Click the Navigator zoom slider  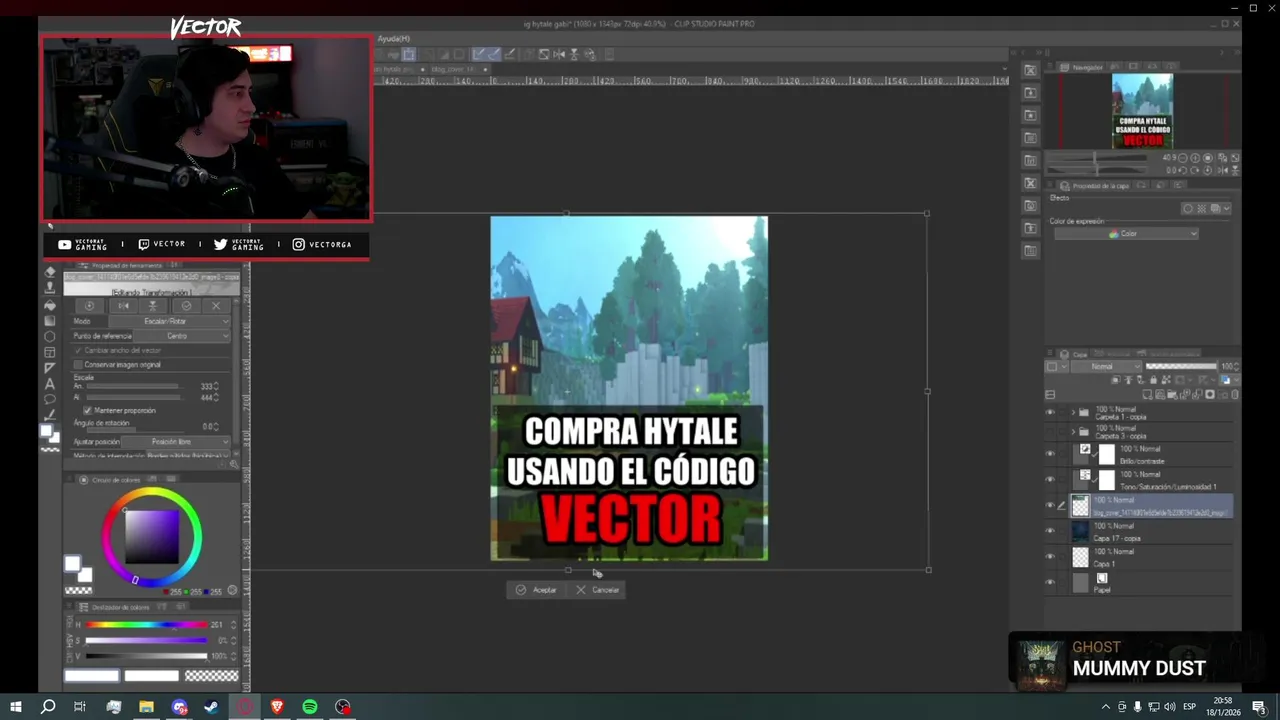tap(1097, 158)
